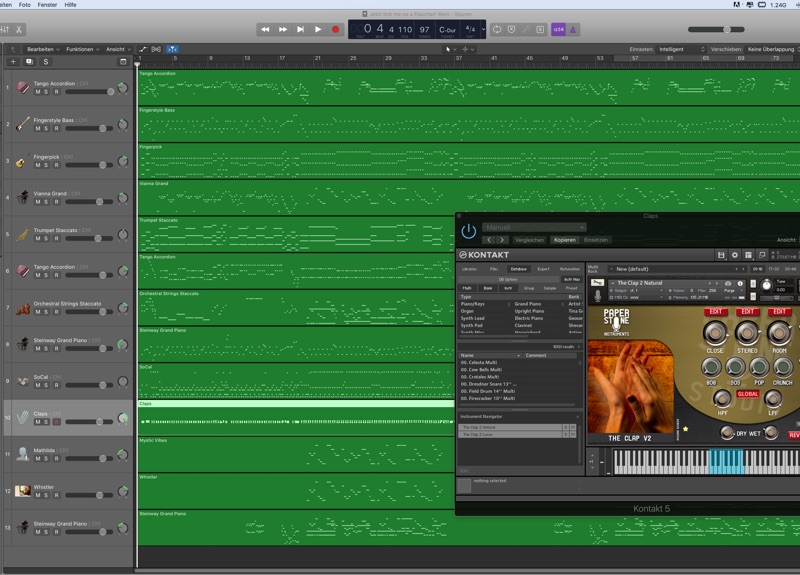The height and width of the screenshot is (575, 800).
Task: Click the go-to-end transport button
Action: click(301, 30)
